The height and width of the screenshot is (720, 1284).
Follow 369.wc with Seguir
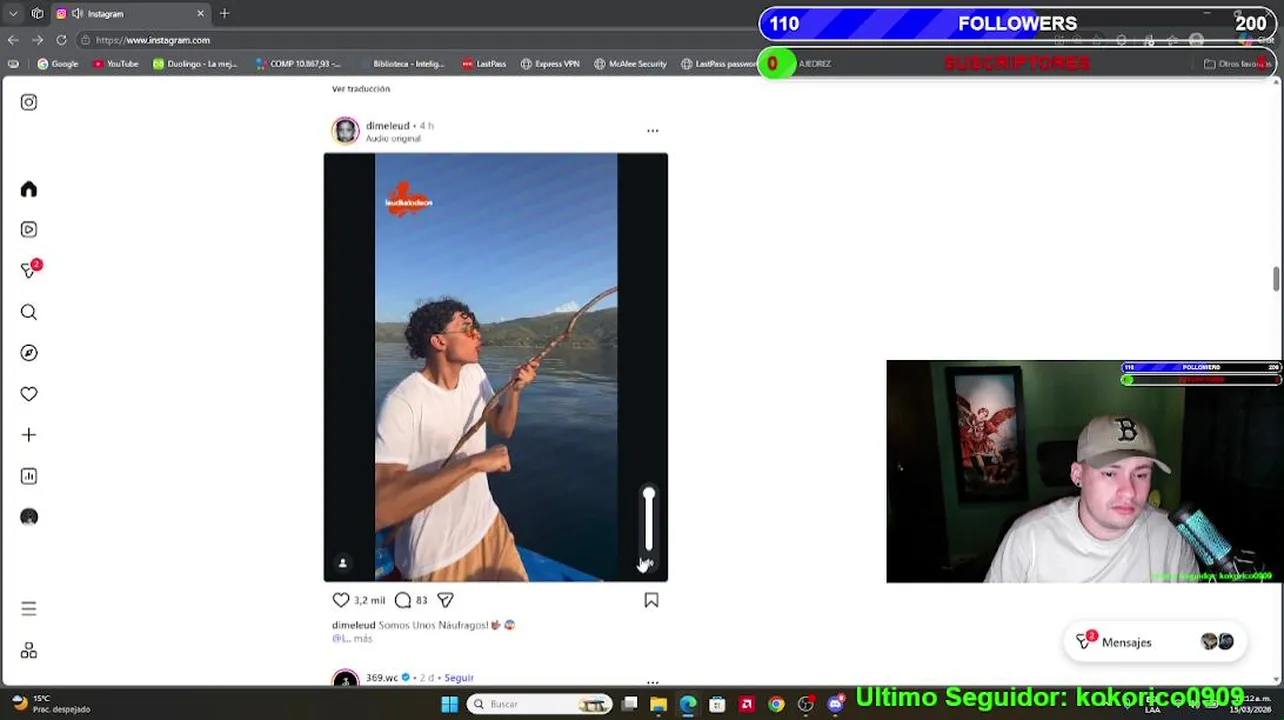459,677
